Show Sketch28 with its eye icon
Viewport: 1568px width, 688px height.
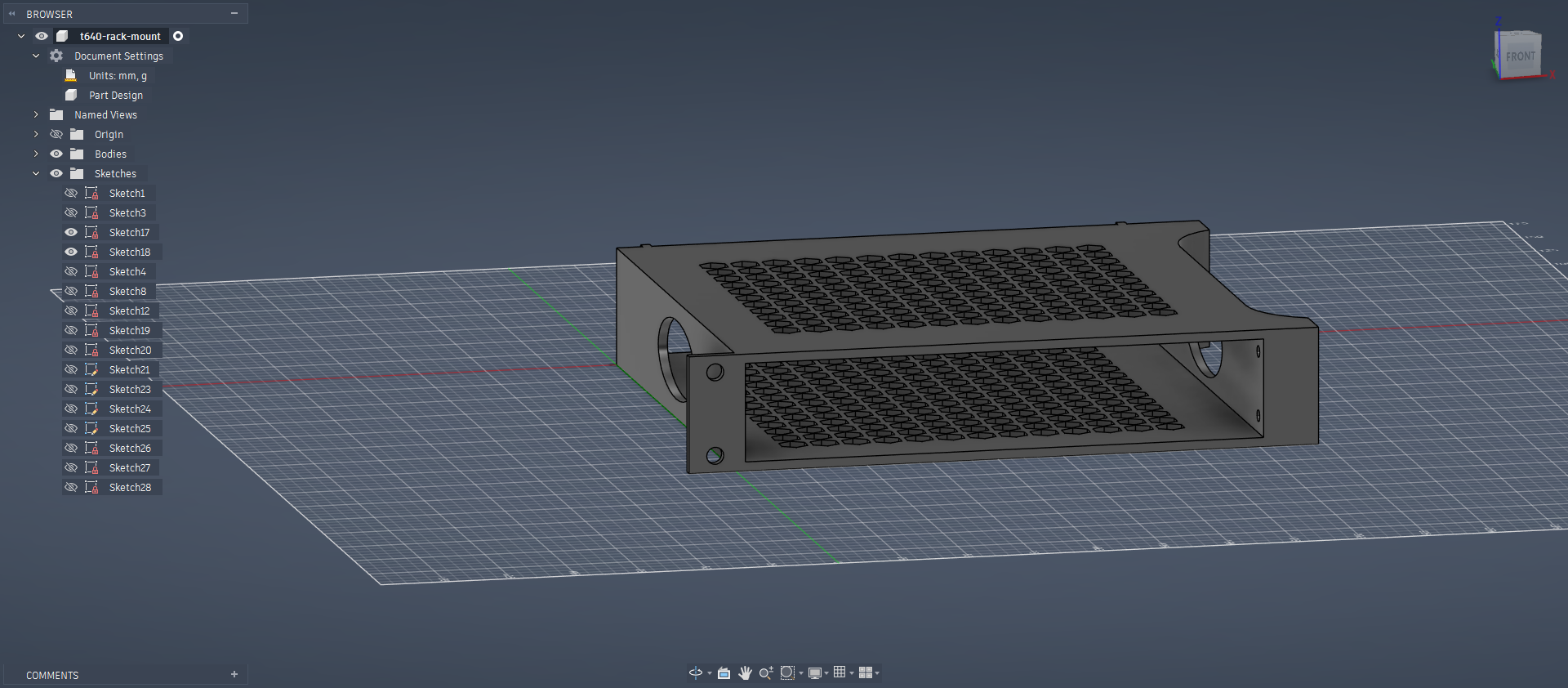coord(71,487)
